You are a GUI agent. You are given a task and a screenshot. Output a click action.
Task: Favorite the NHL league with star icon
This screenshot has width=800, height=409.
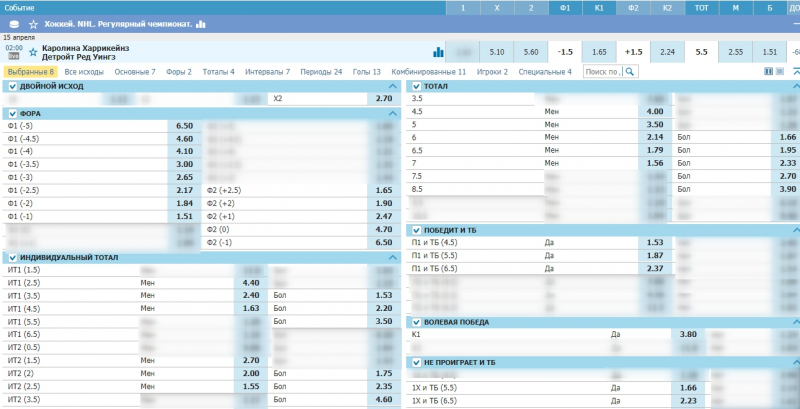(x=33, y=23)
